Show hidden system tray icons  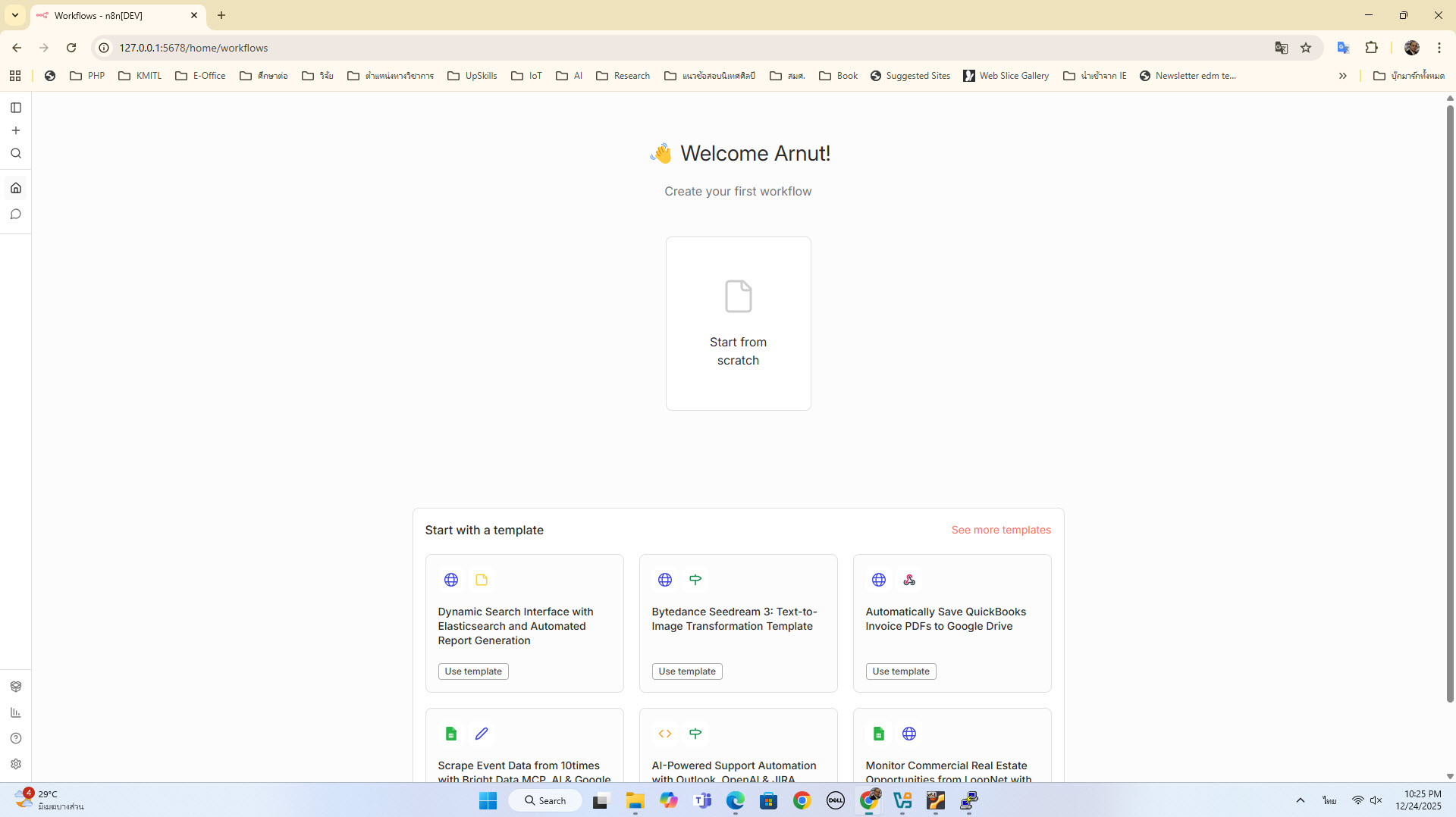coord(1300,800)
